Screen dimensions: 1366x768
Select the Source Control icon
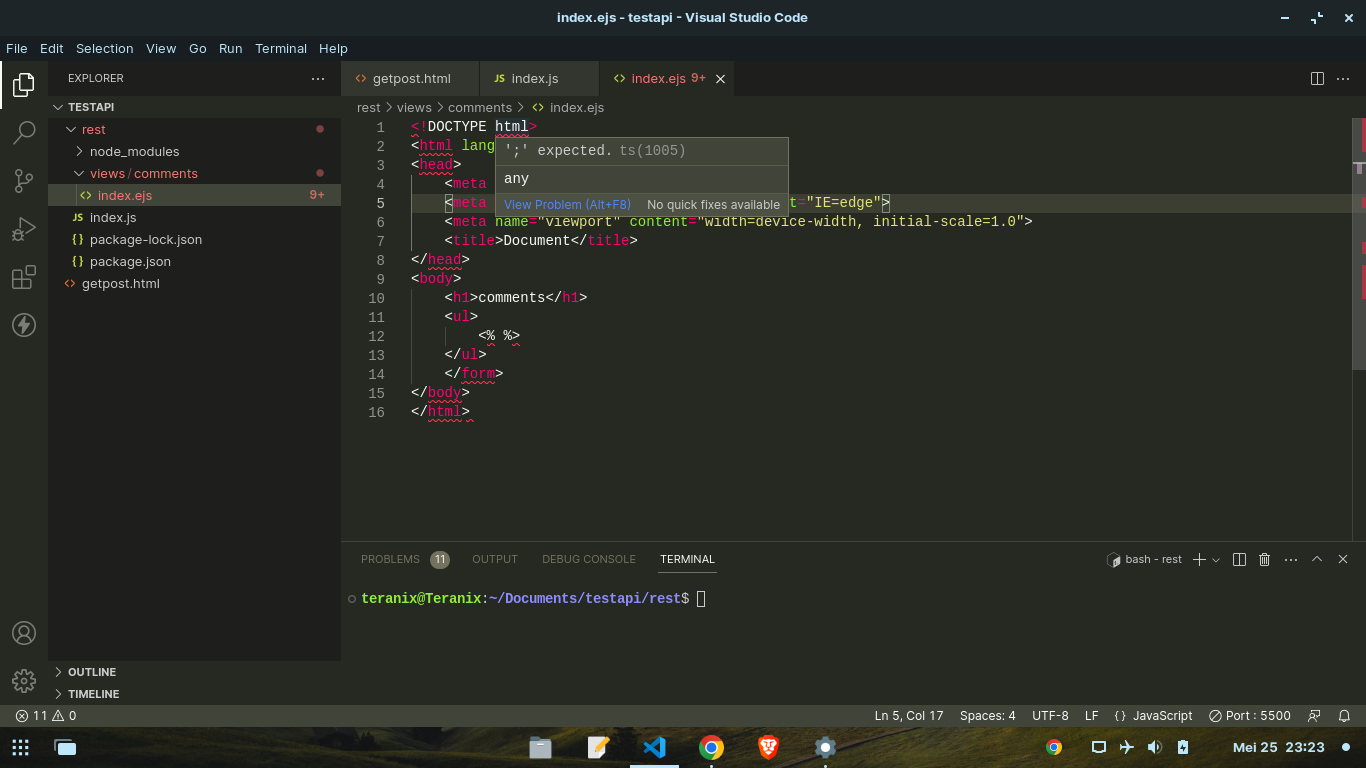(x=24, y=181)
